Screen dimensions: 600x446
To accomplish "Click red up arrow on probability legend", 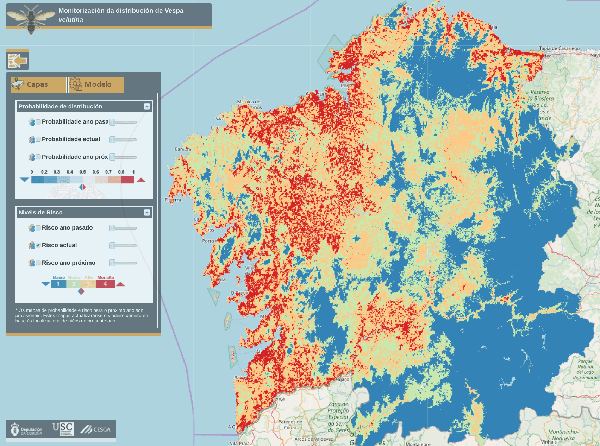I will tap(141, 179).
